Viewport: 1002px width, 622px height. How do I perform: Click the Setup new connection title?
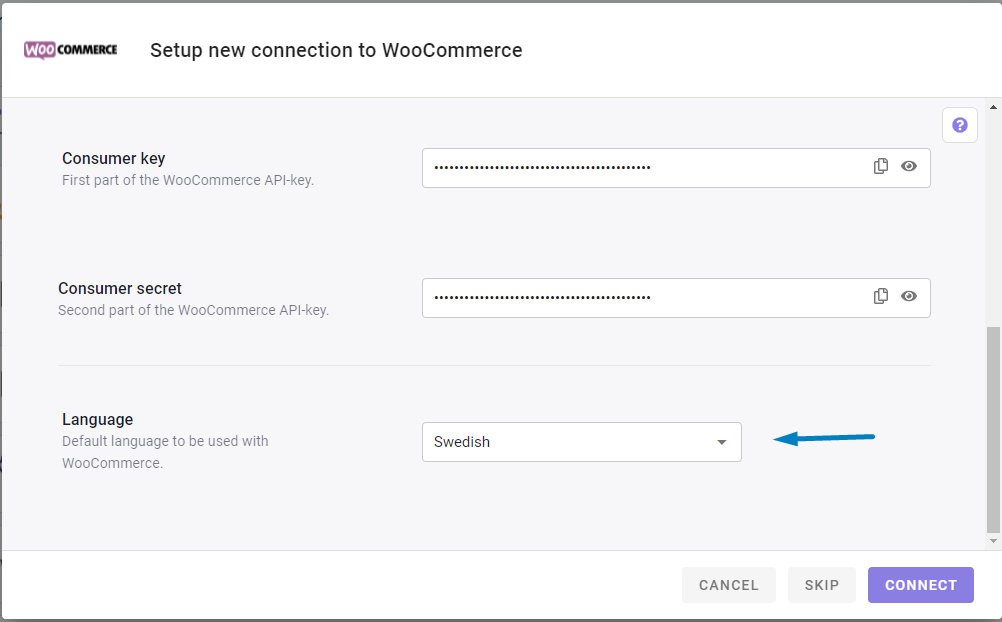click(336, 50)
